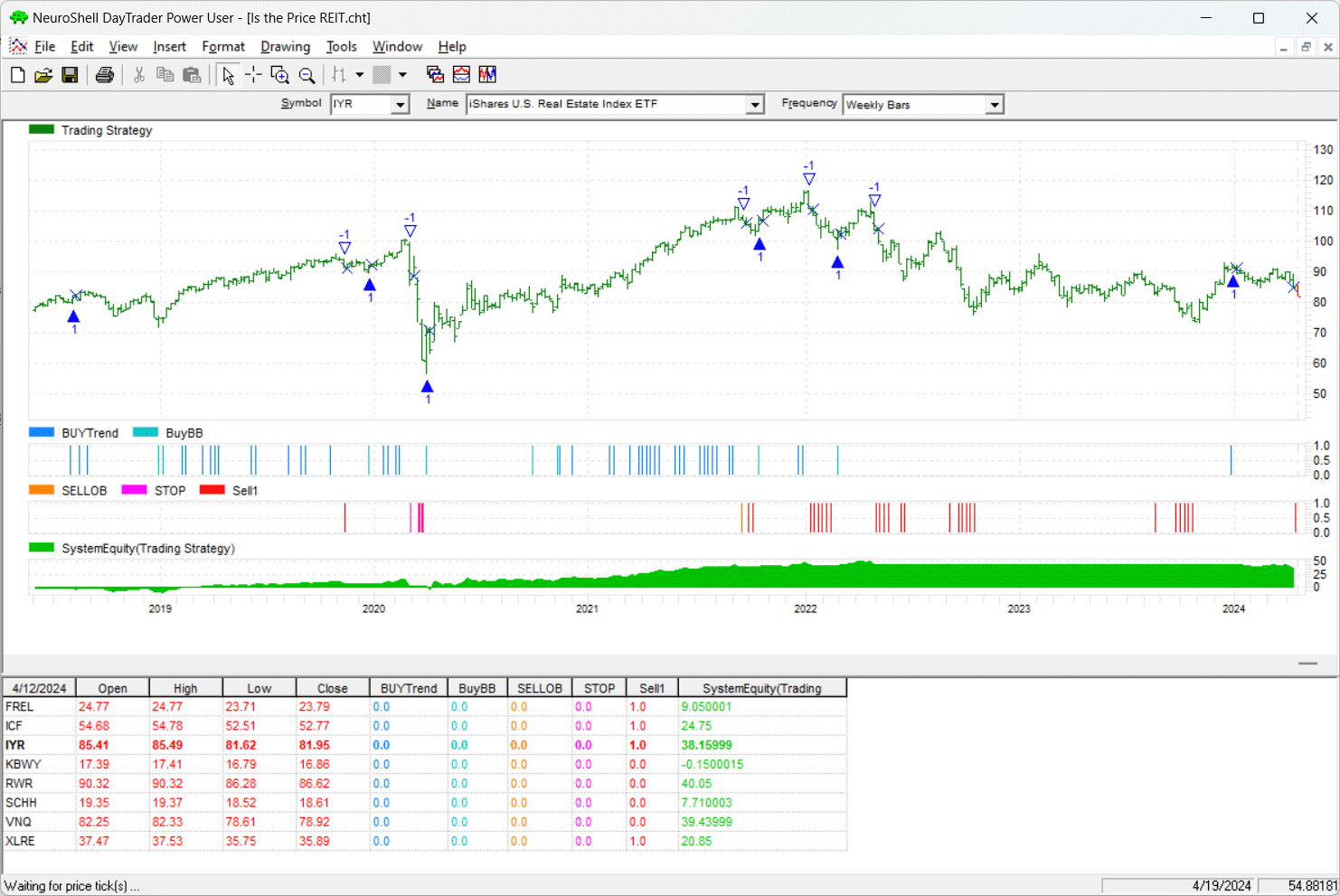
Task: Click the Trading Strategy green legend swatch
Action: coord(42,129)
